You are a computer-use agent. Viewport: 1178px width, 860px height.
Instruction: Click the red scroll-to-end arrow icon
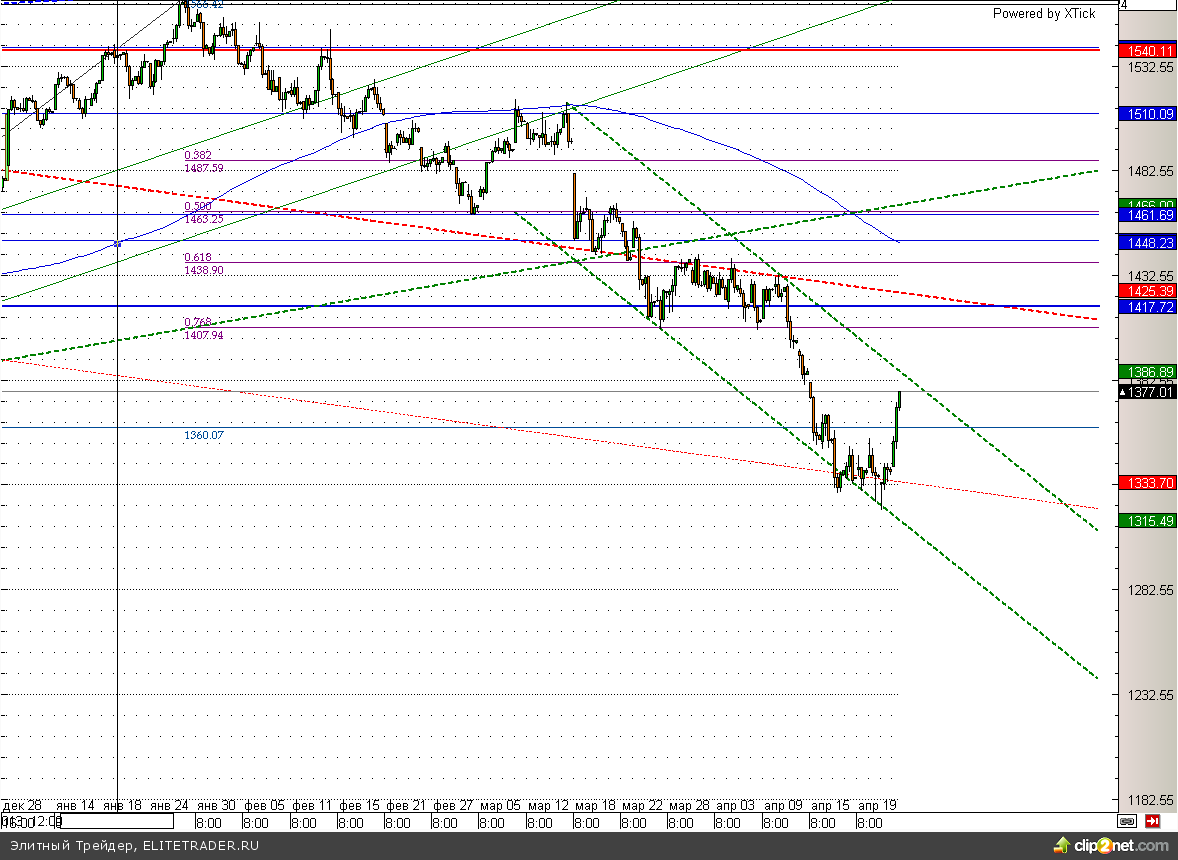click(x=1153, y=821)
